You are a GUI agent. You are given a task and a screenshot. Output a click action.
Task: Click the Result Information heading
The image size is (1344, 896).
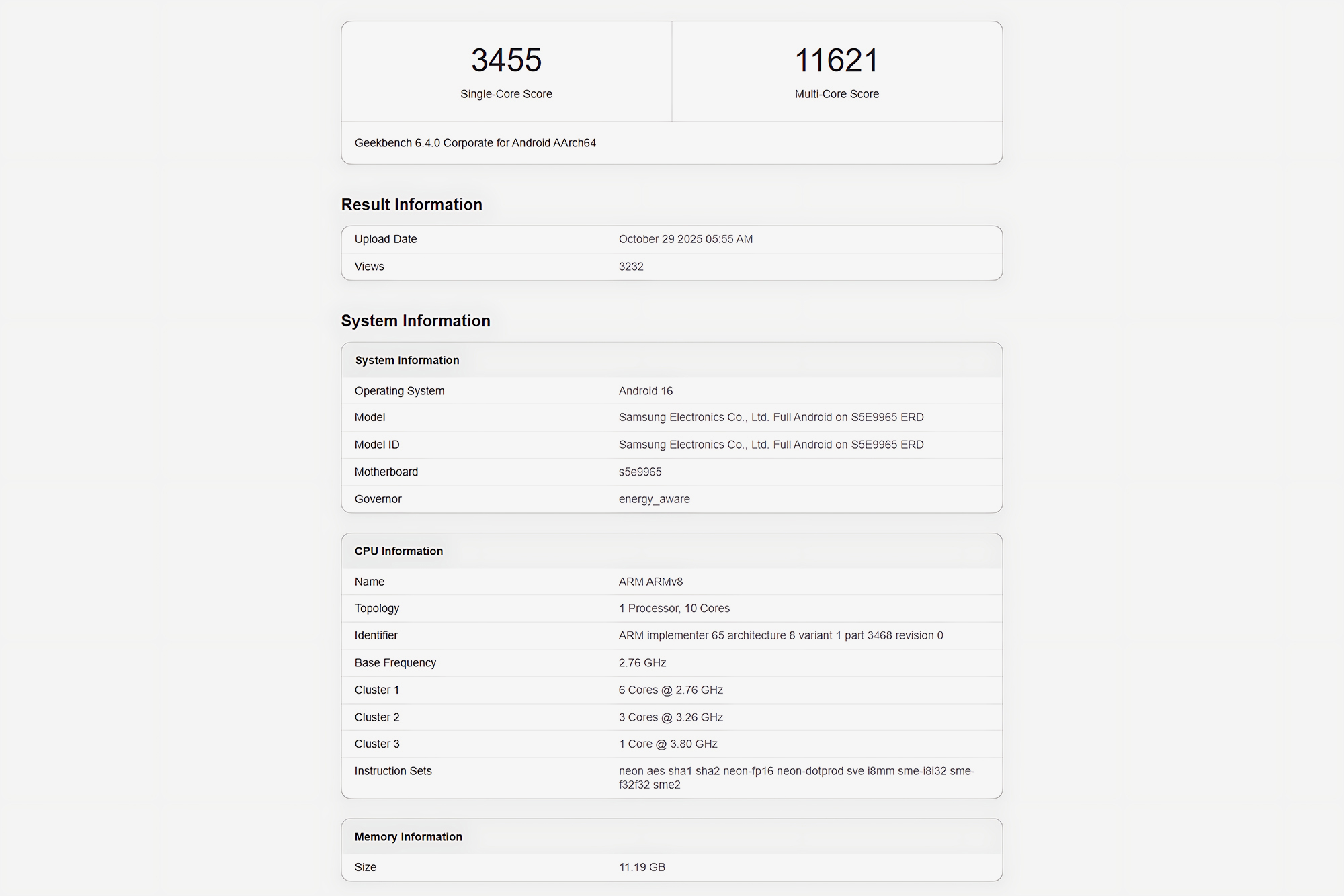pos(411,205)
